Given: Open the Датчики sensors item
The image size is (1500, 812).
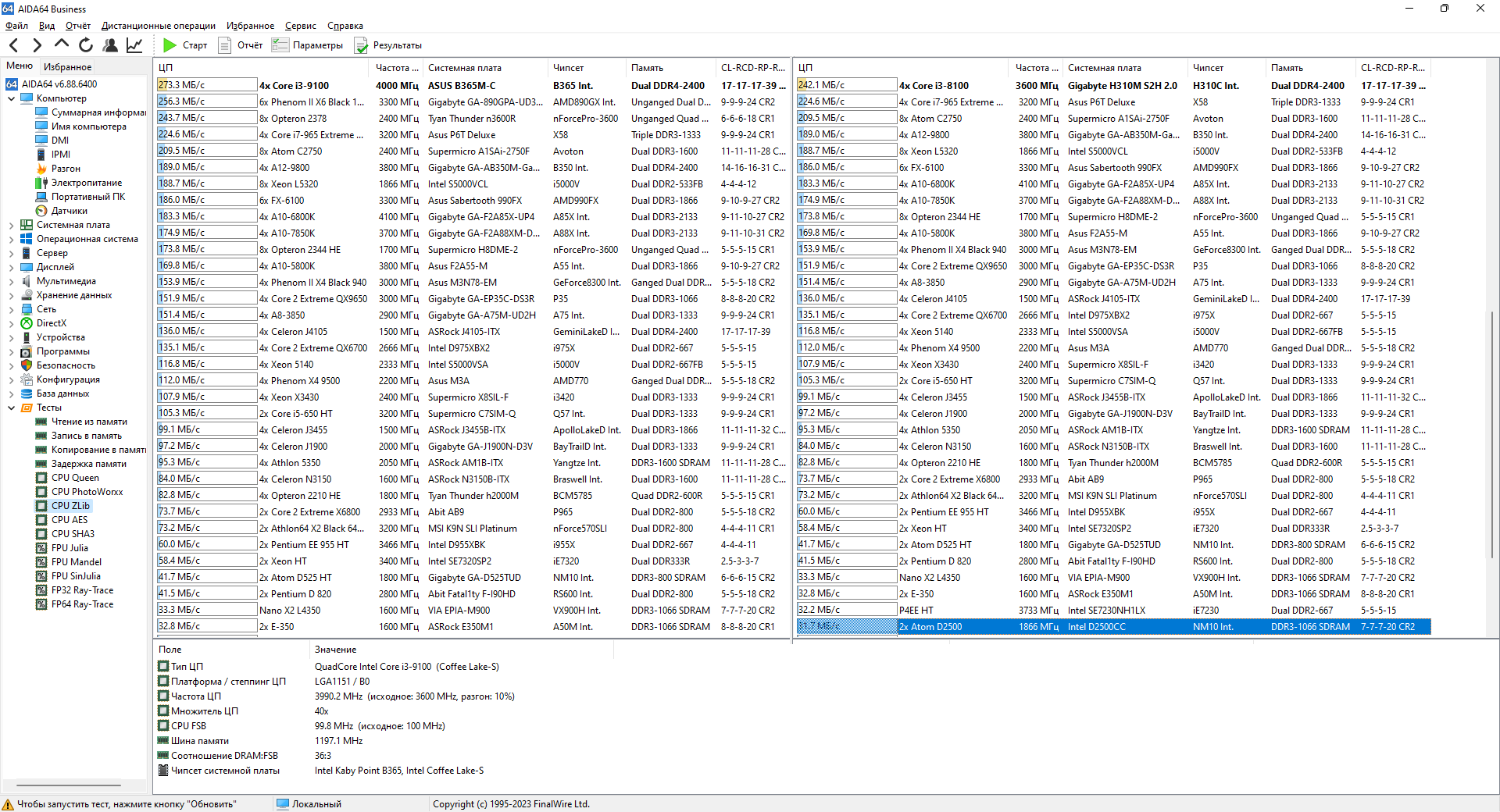Looking at the screenshot, I should click(x=62, y=211).
